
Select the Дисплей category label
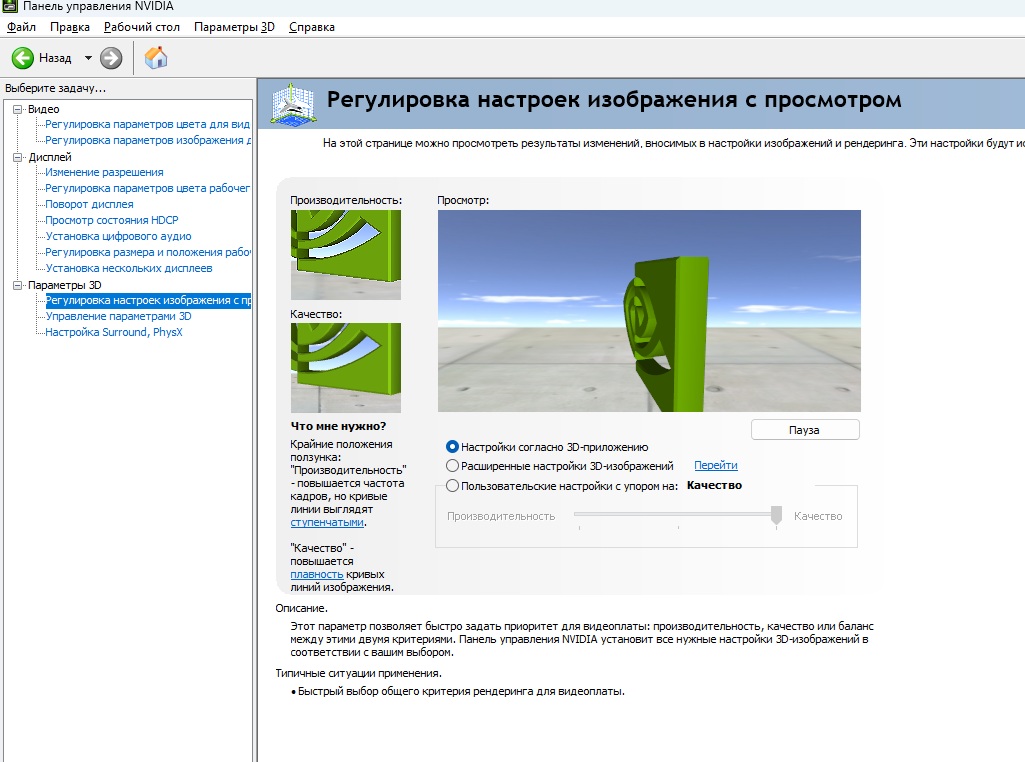pyautogui.click(x=50, y=157)
